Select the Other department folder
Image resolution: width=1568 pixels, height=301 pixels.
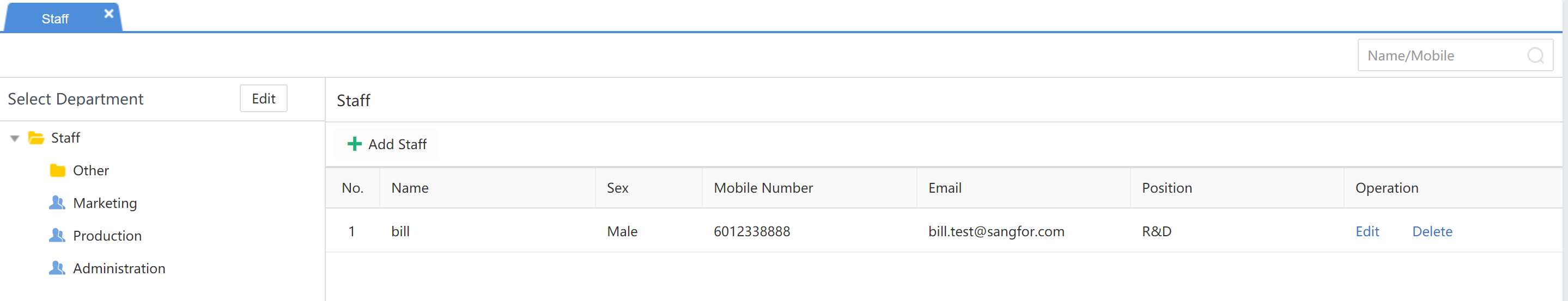[x=90, y=171]
